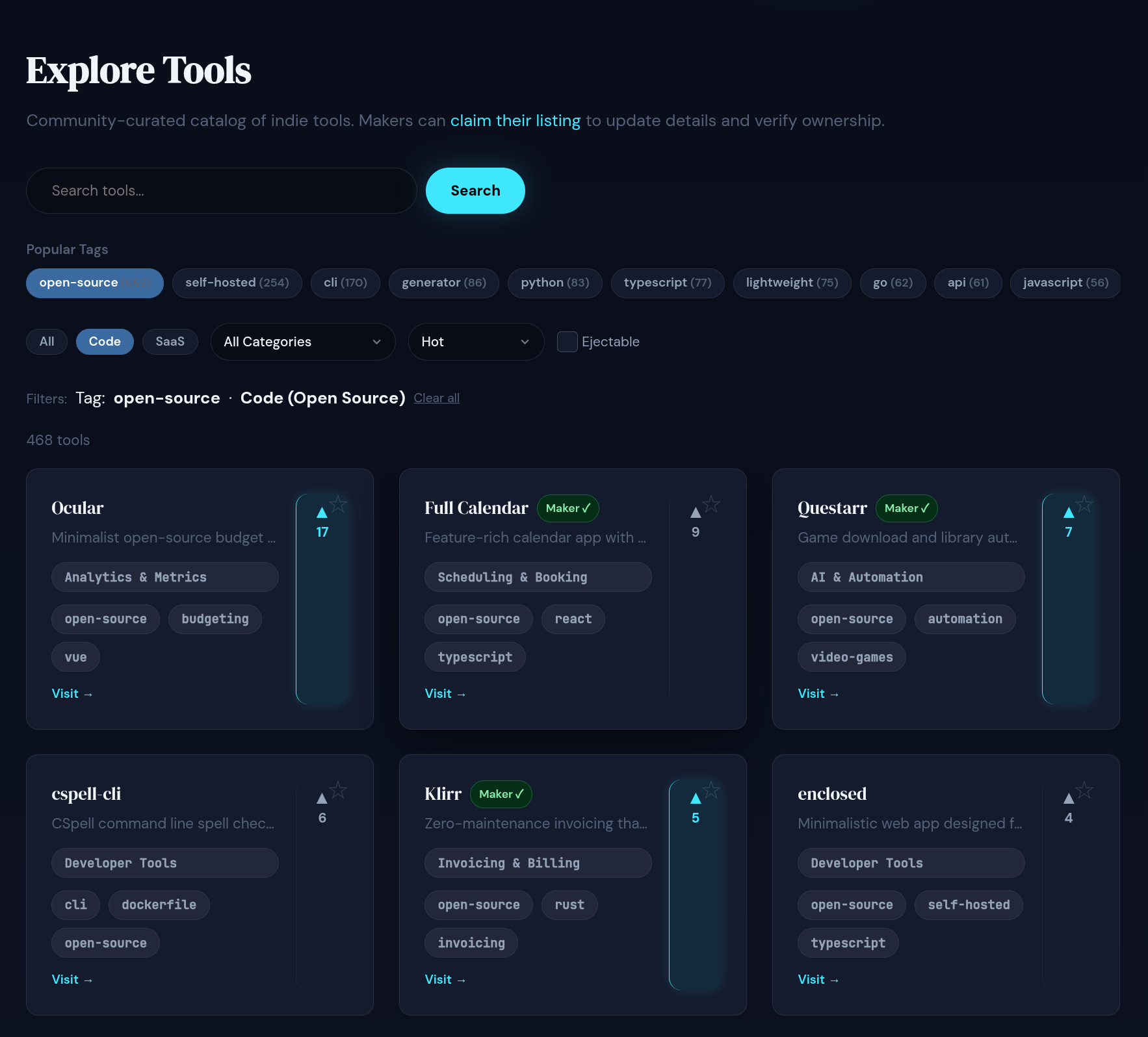Star the Full Calendar tool
Image resolution: width=1148 pixels, height=1037 pixels.
click(x=712, y=504)
